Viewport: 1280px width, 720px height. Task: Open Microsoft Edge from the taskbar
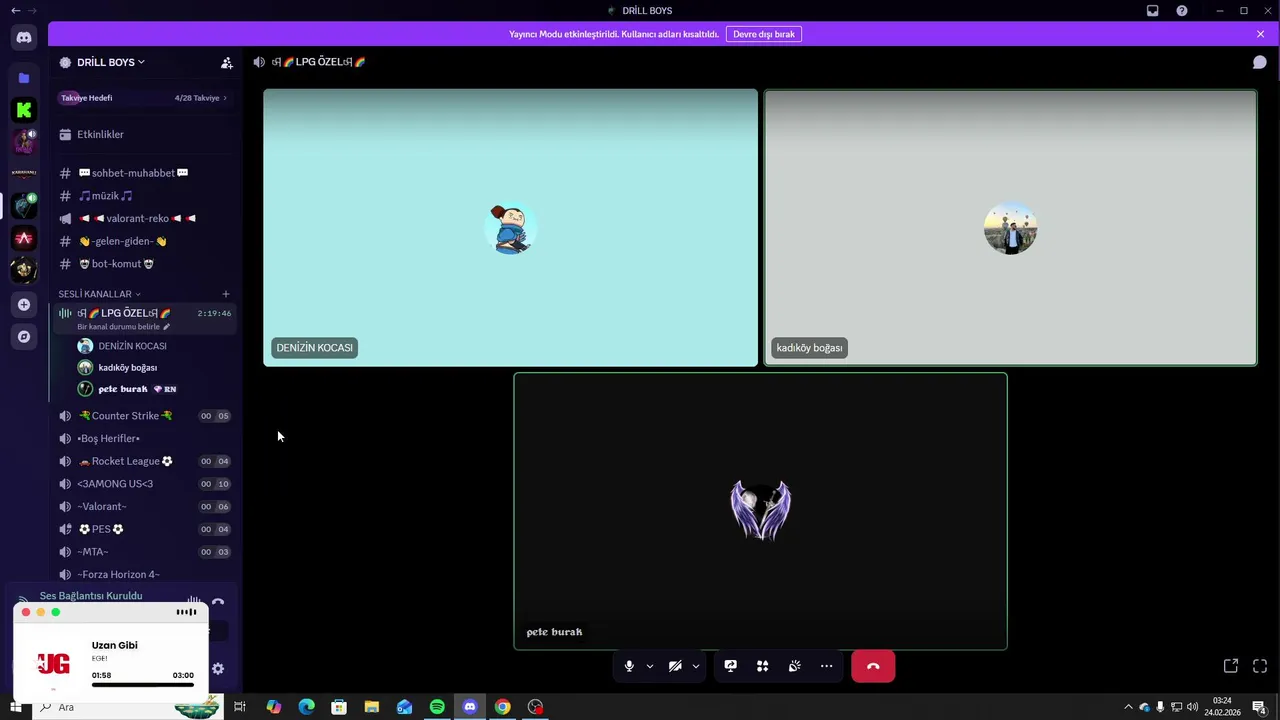point(306,707)
